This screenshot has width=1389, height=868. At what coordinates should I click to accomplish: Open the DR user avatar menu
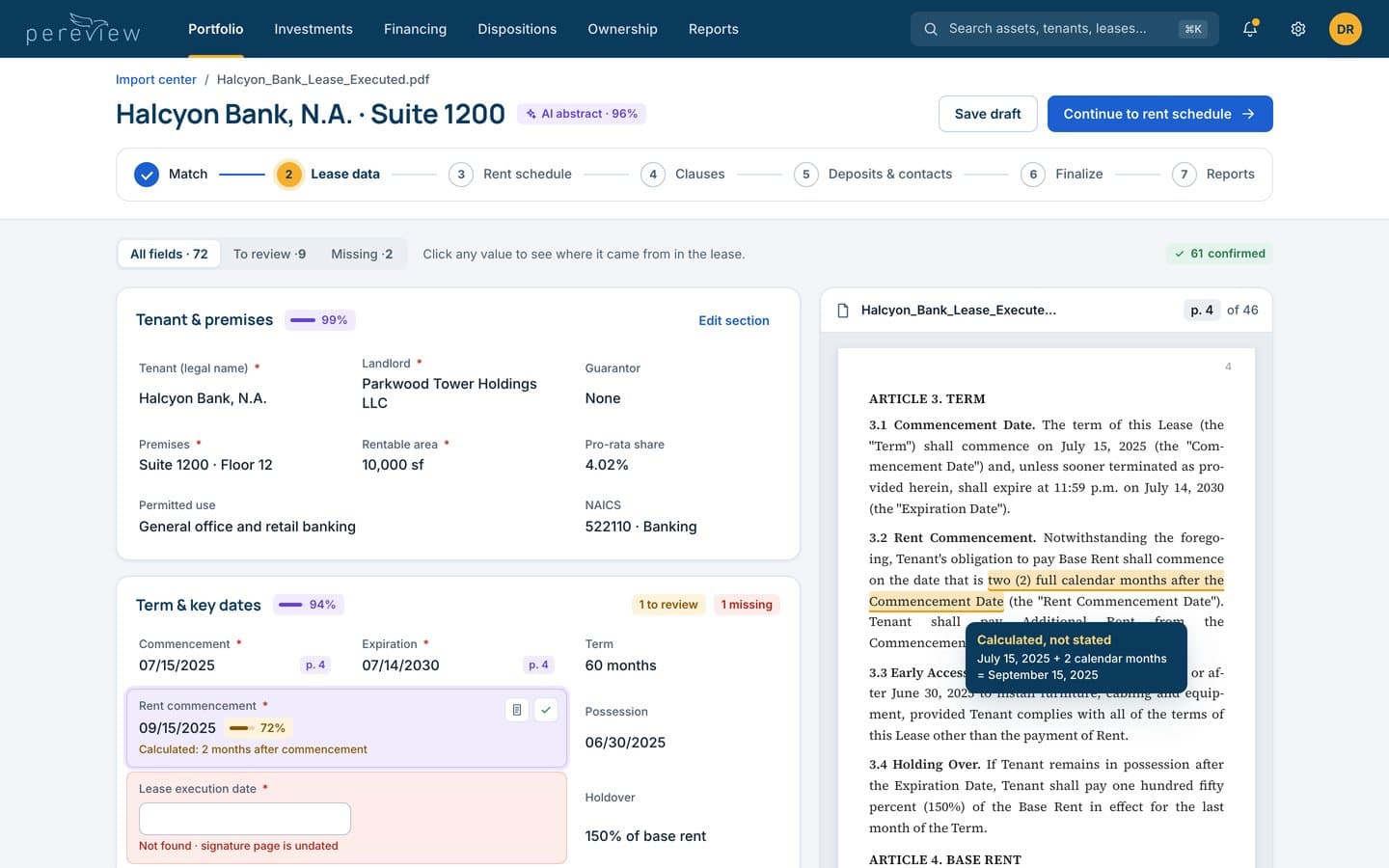[1346, 29]
